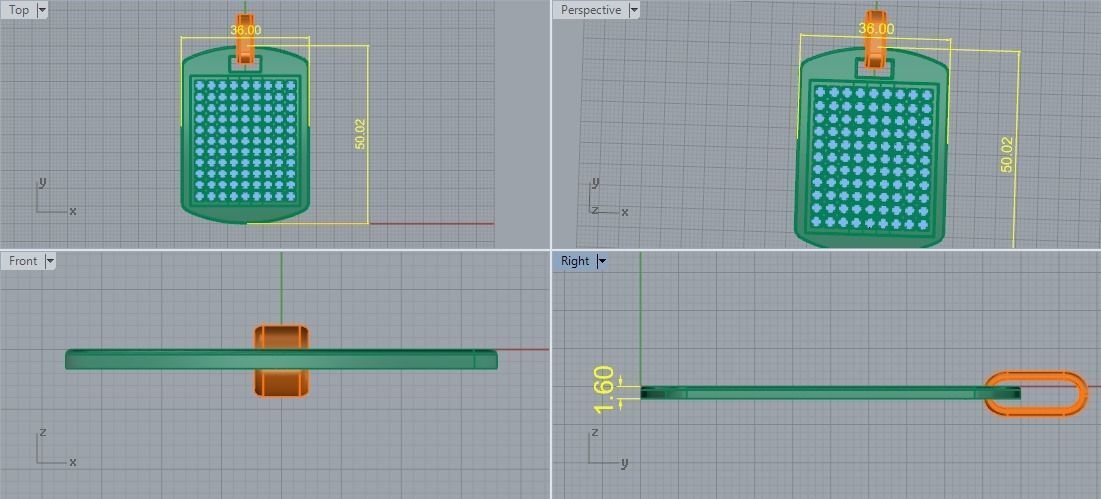1101x499 pixels.
Task: Activate the Top viewport title label
Action: (x=19, y=10)
